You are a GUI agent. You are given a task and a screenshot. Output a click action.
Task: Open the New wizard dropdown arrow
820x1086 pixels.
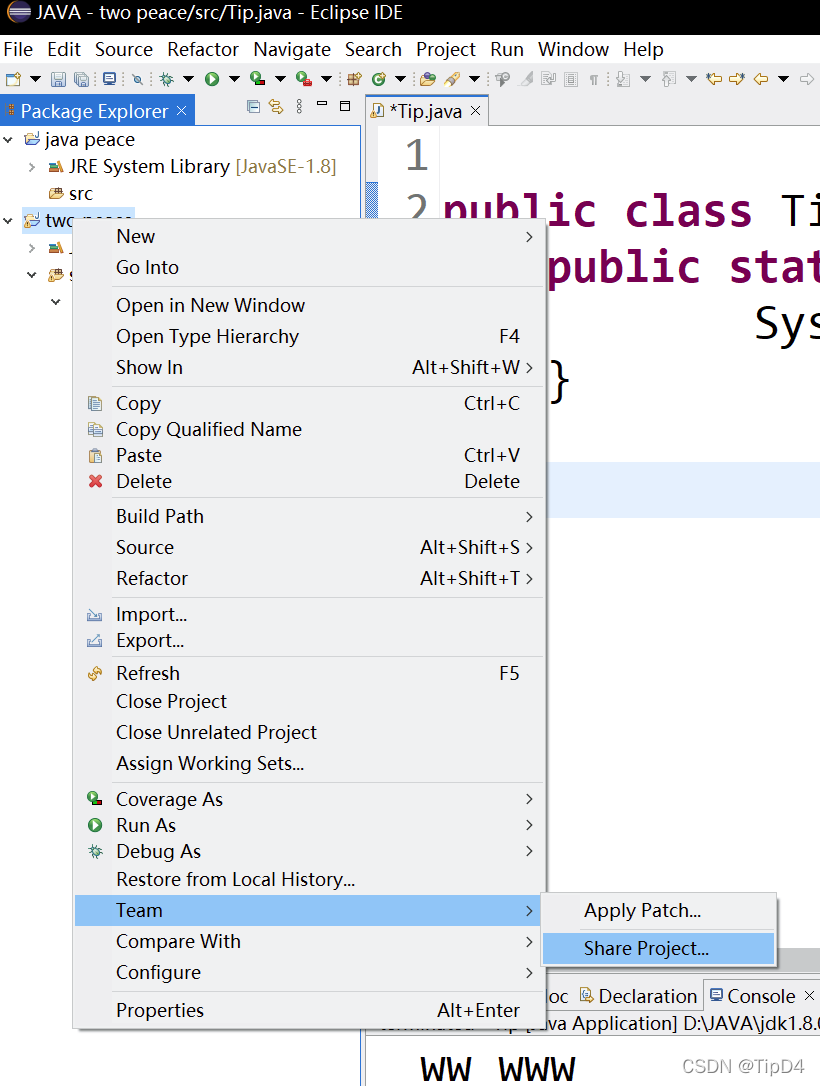pos(35,79)
